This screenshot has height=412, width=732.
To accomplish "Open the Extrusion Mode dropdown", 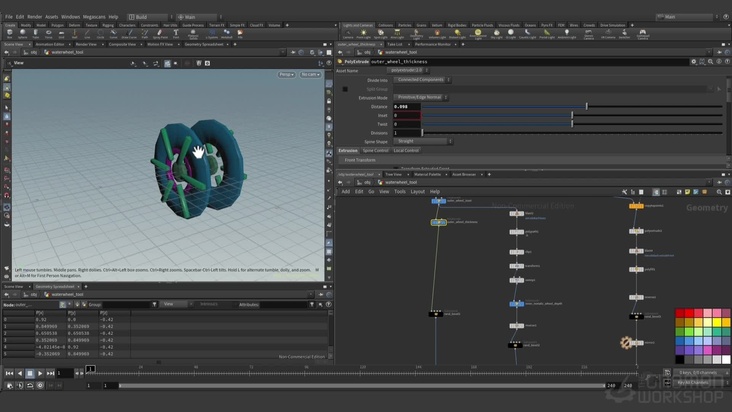I will (x=421, y=98).
